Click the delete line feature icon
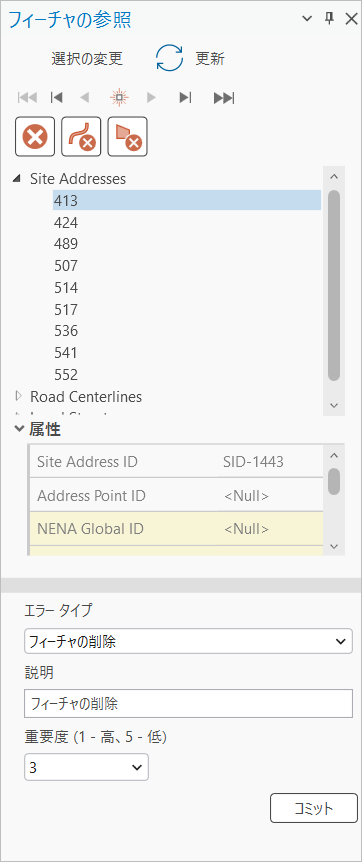Viewport: 362px width, 862px height. (x=81, y=136)
